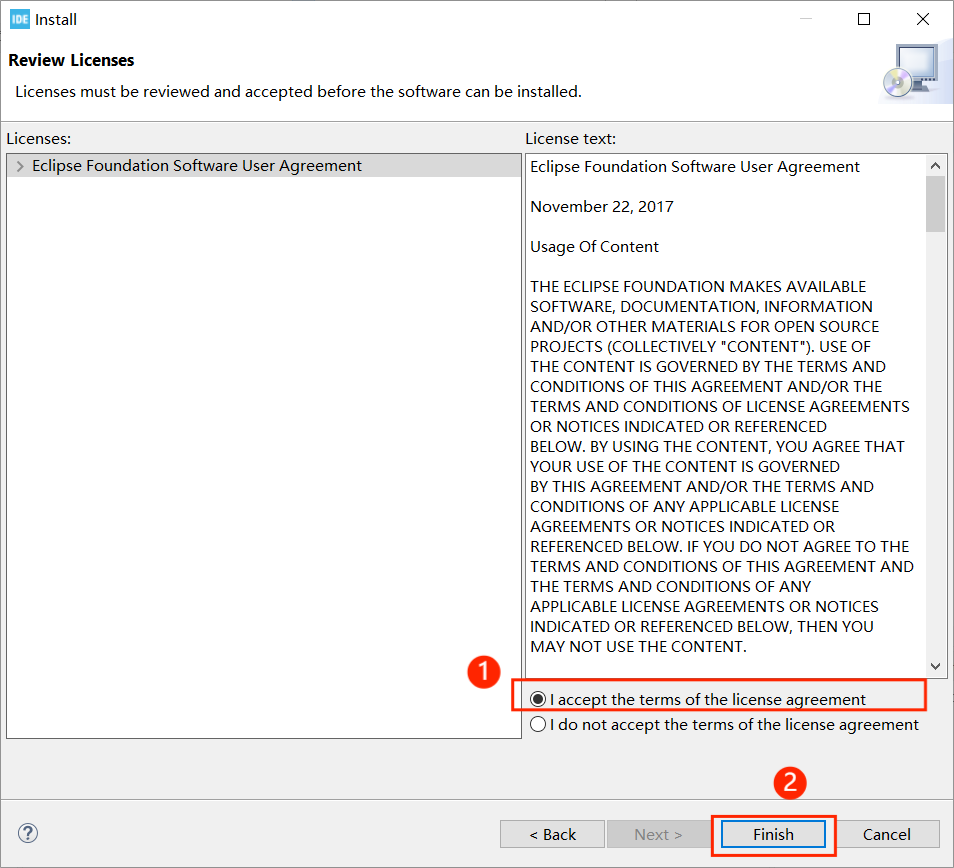Click the 'MAY NOT USE THE CONTENT.' line
954x868 pixels.
pyautogui.click(x=638, y=647)
